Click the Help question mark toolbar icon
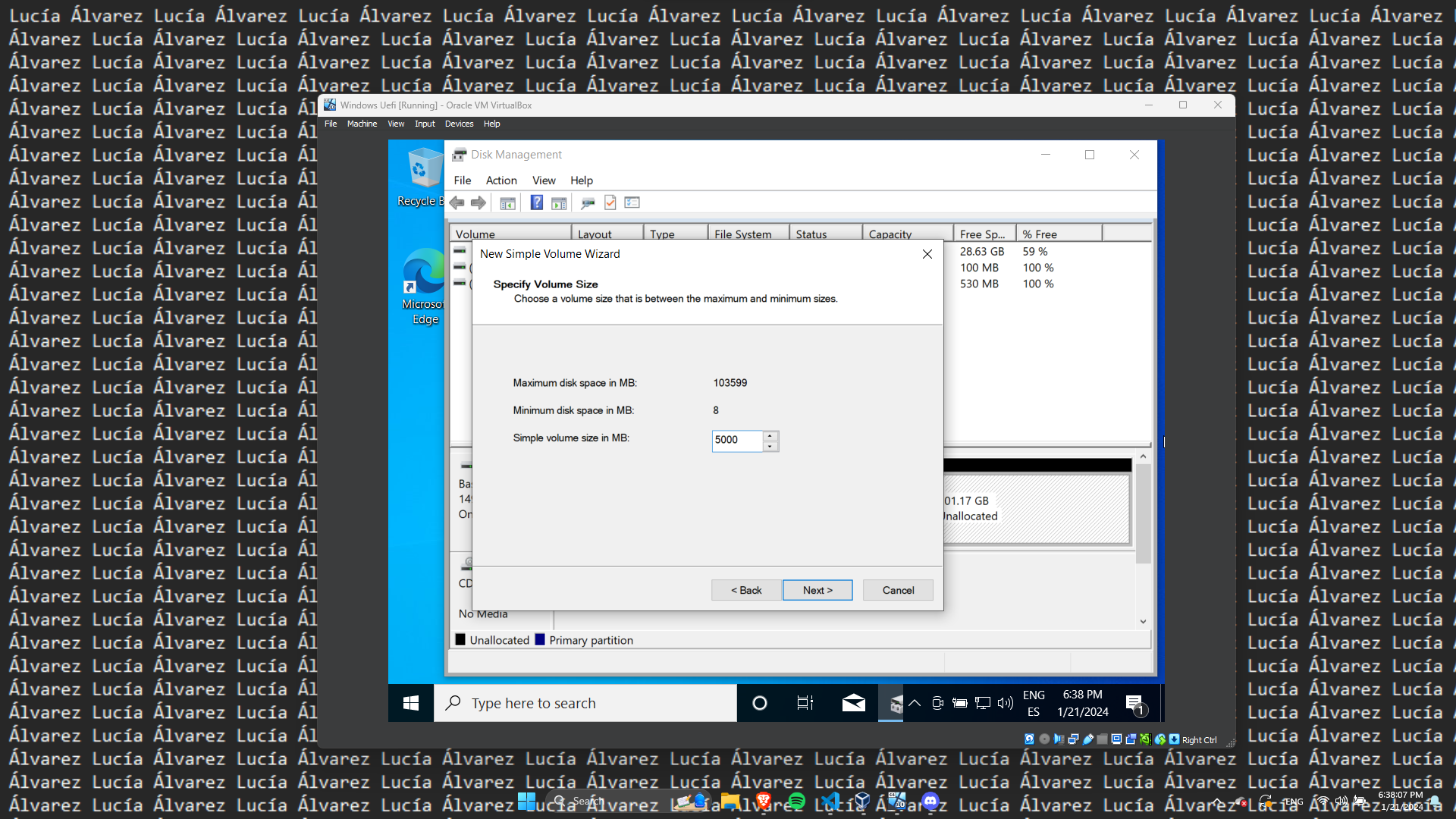Image resolution: width=1456 pixels, height=819 pixels. coord(536,202)
